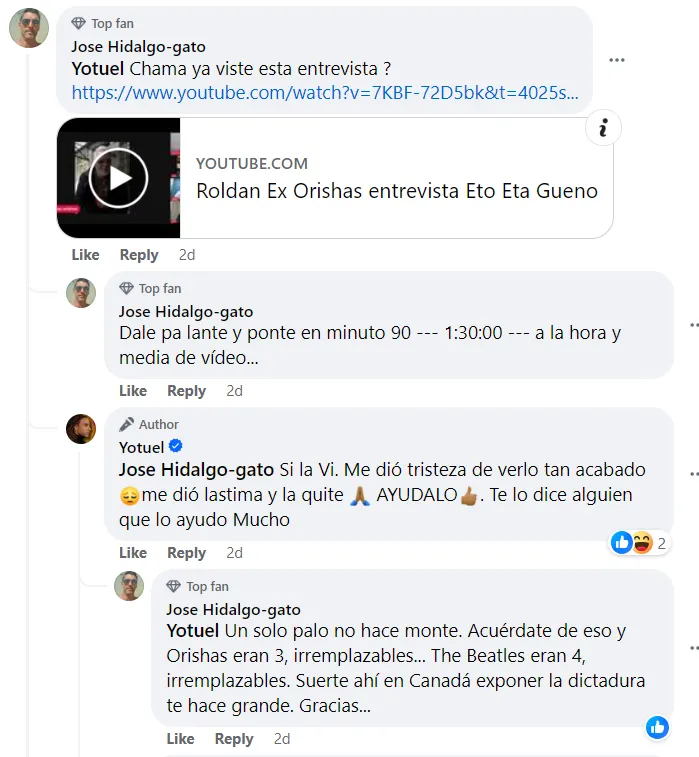
Task: Open the three-dot menu on first comment
Action: pyautogui.click(x=616, y=60)
